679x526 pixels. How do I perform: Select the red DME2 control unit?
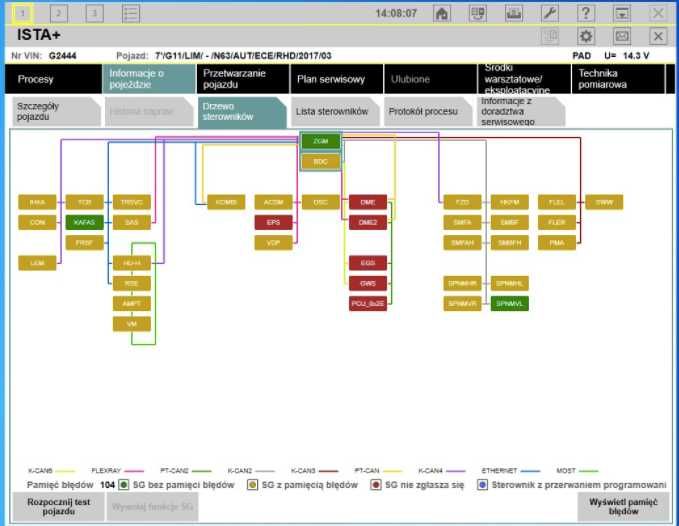[x=368, y=222]
